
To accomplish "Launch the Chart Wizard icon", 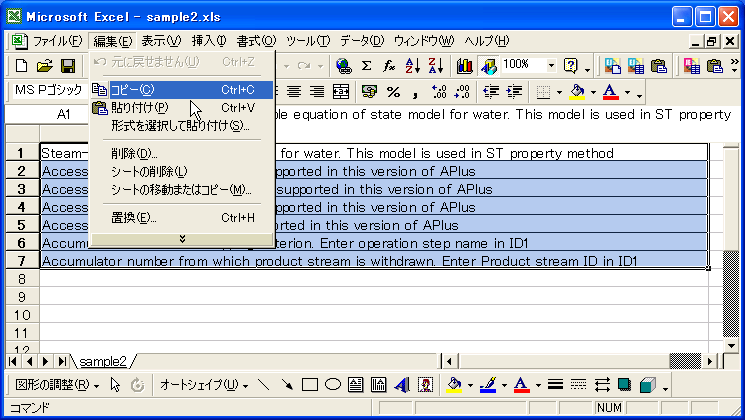I will pos(464,66).
